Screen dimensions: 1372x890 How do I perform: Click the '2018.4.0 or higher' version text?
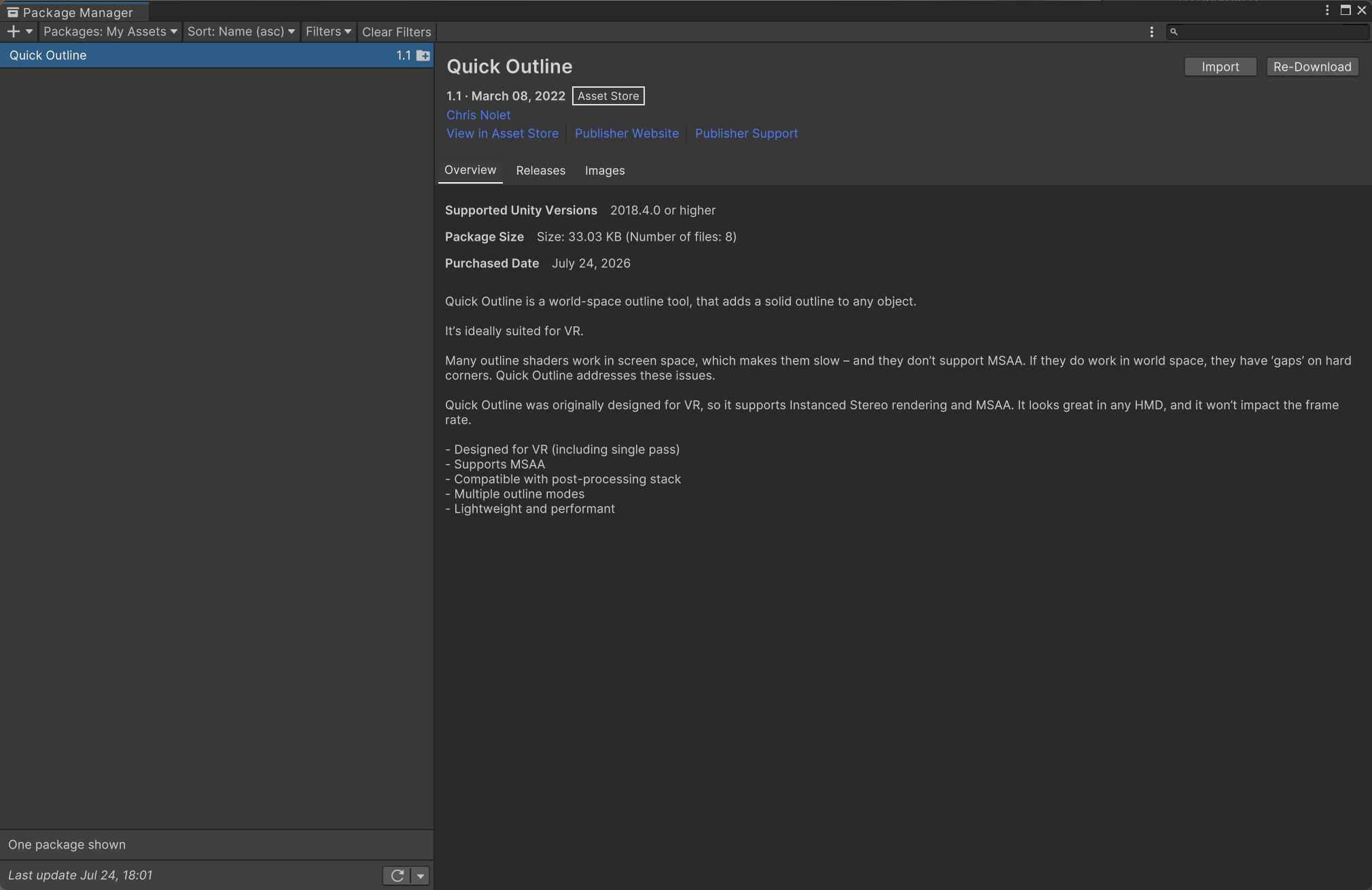pyautogui.click(x=663, y=210)
